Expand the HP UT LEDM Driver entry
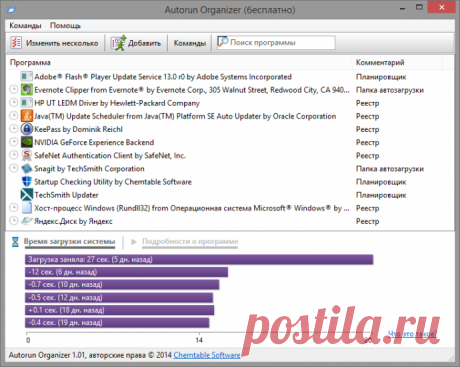 tap(14, 102)
